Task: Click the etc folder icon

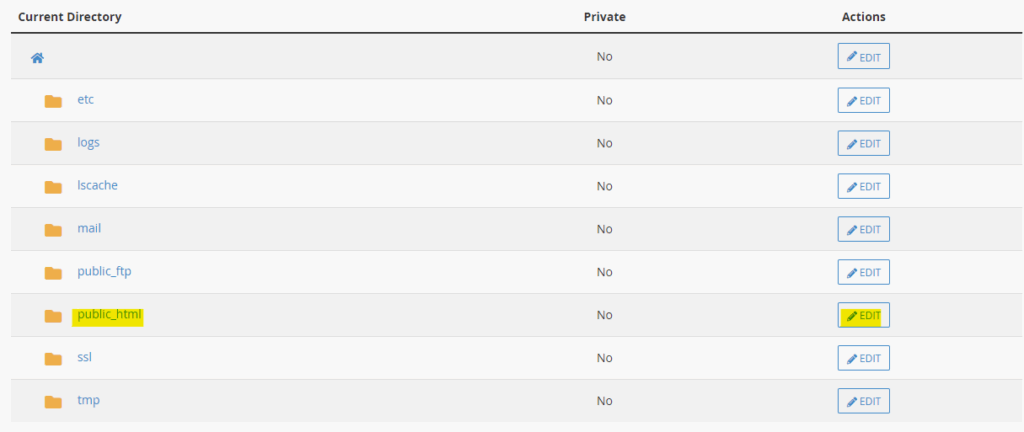Action: (x=54, y=101)
